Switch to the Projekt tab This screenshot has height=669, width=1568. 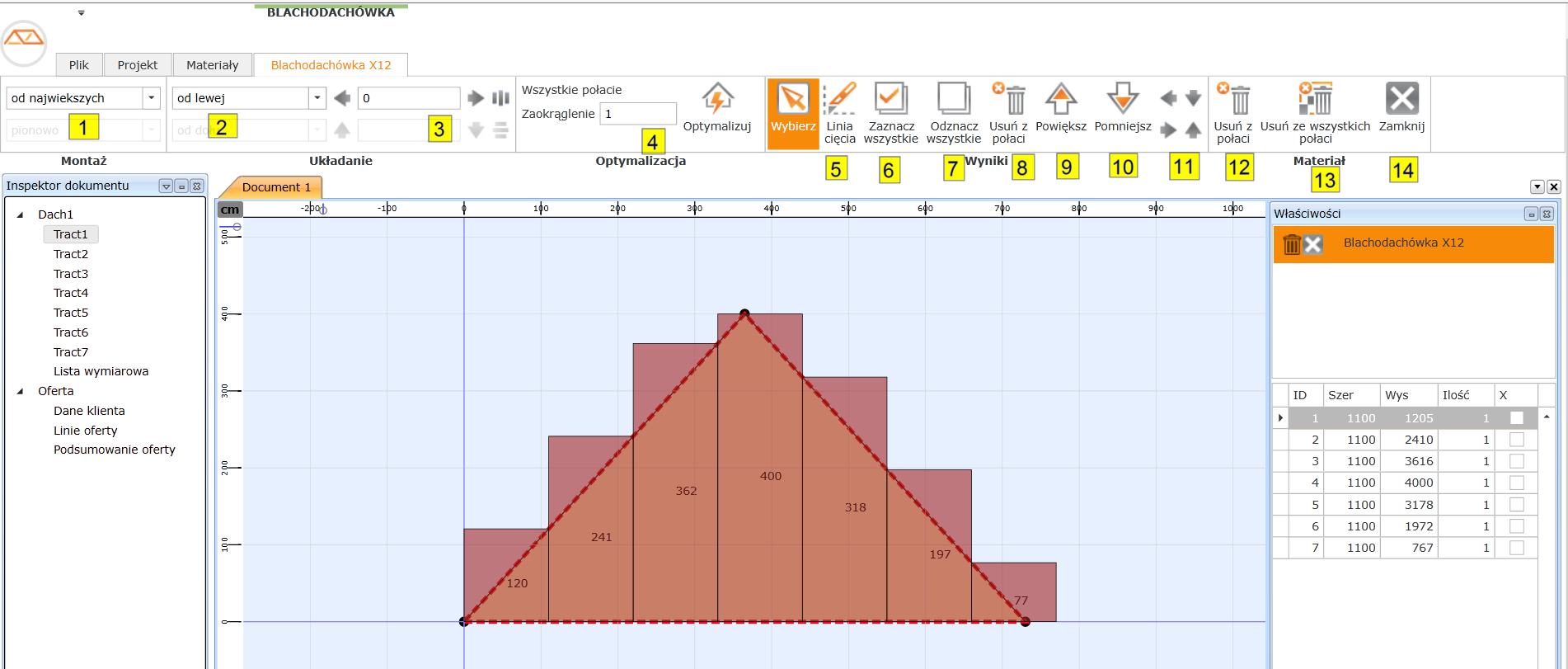coord(137,65)
